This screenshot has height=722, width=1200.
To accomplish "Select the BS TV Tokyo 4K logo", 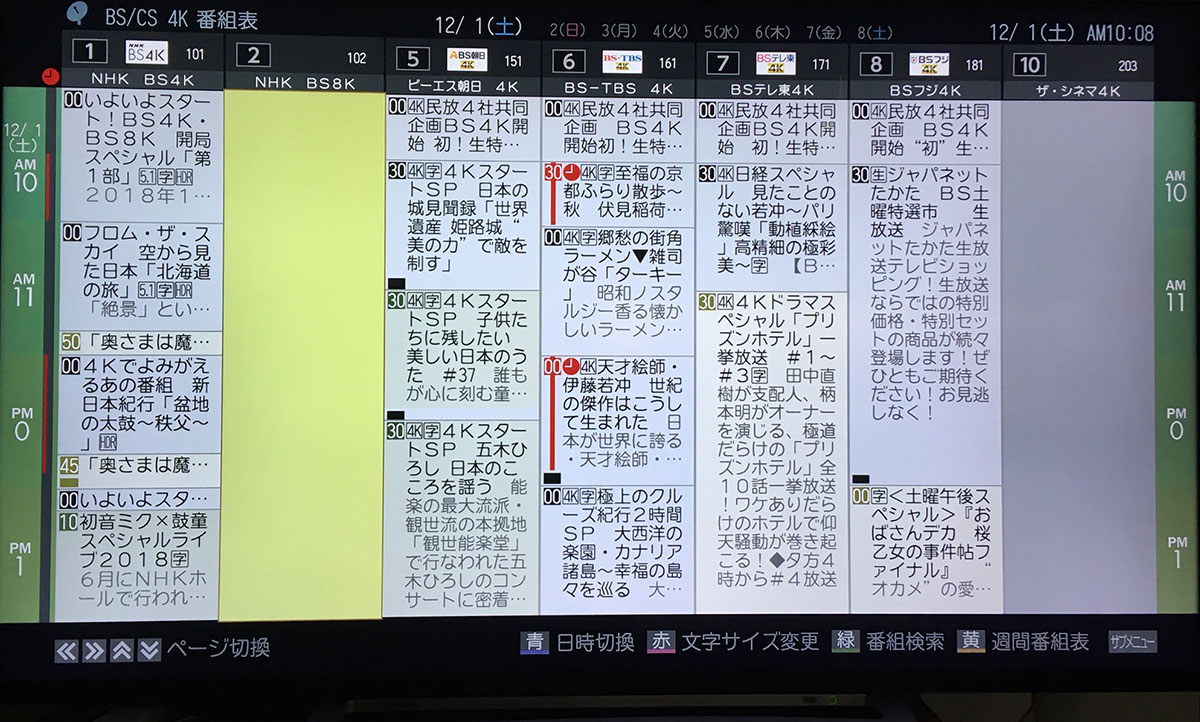I will point(775,62).
